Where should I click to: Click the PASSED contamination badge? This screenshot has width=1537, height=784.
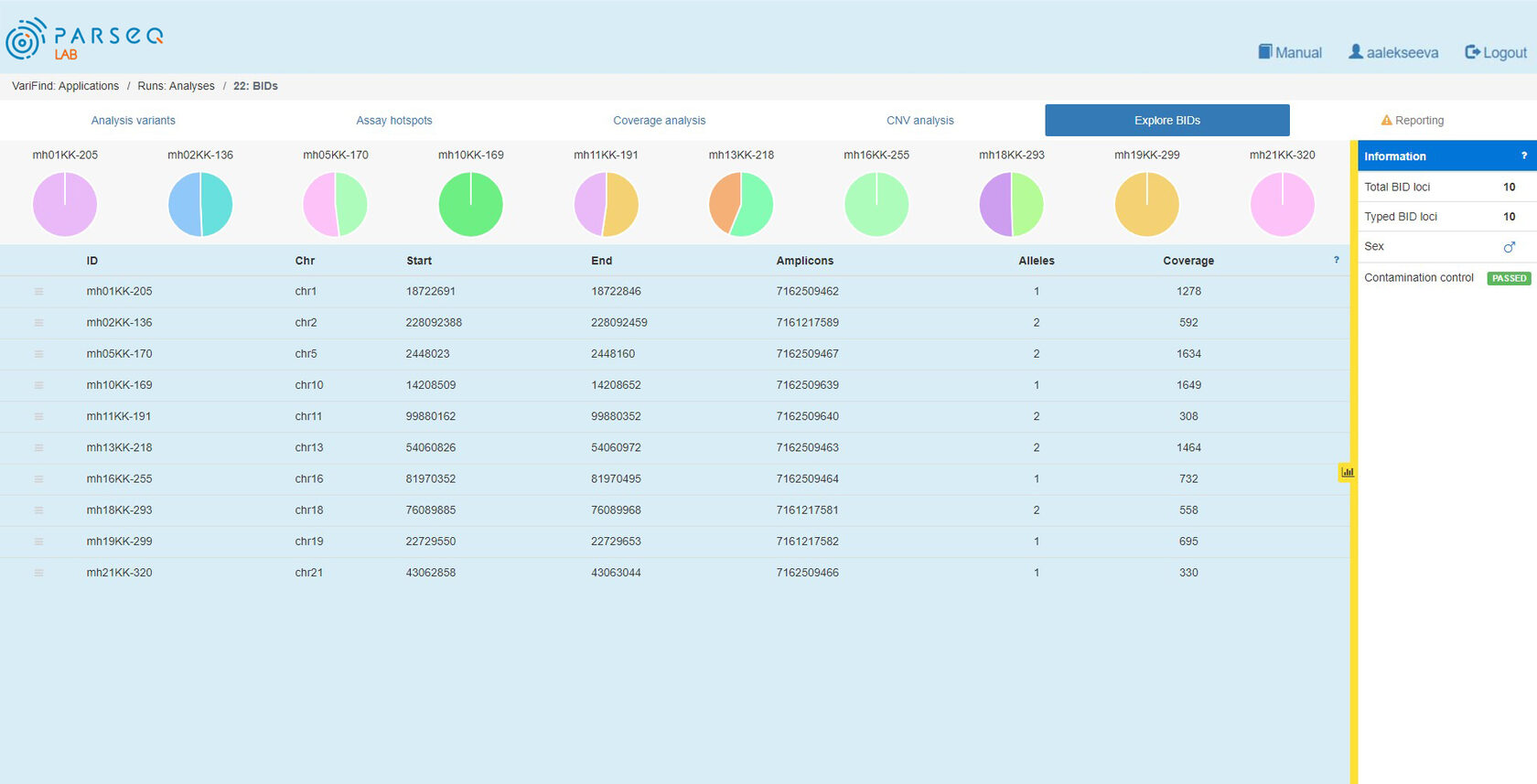[1510, 278]
